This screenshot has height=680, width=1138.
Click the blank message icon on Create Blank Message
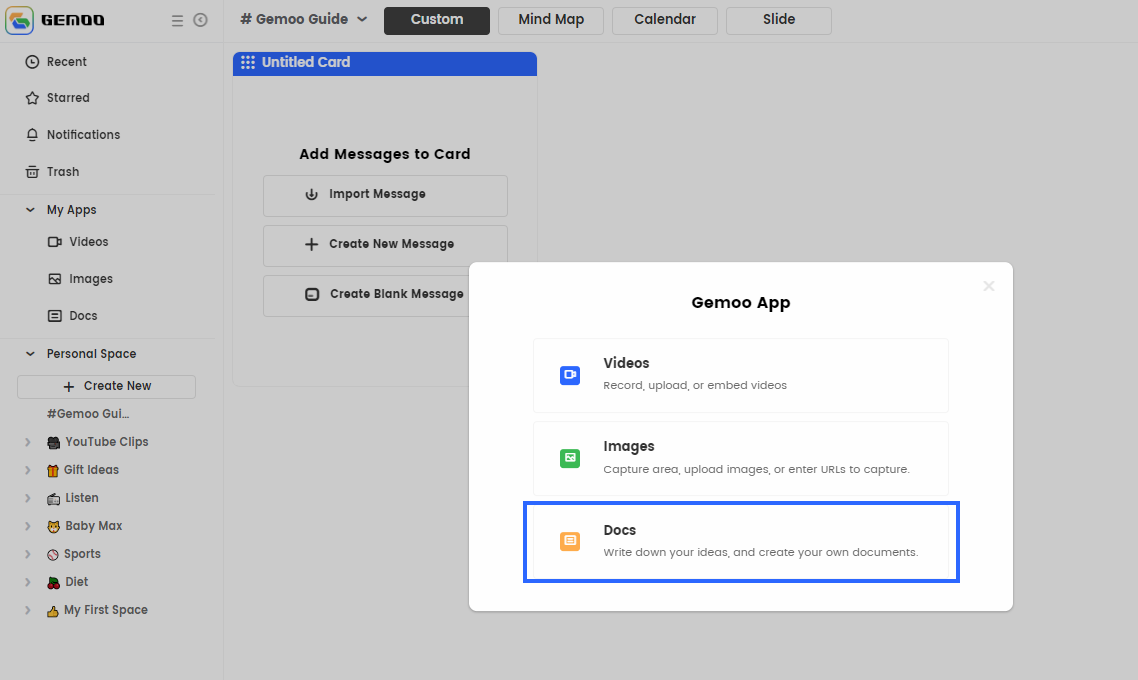click(312, 294)
